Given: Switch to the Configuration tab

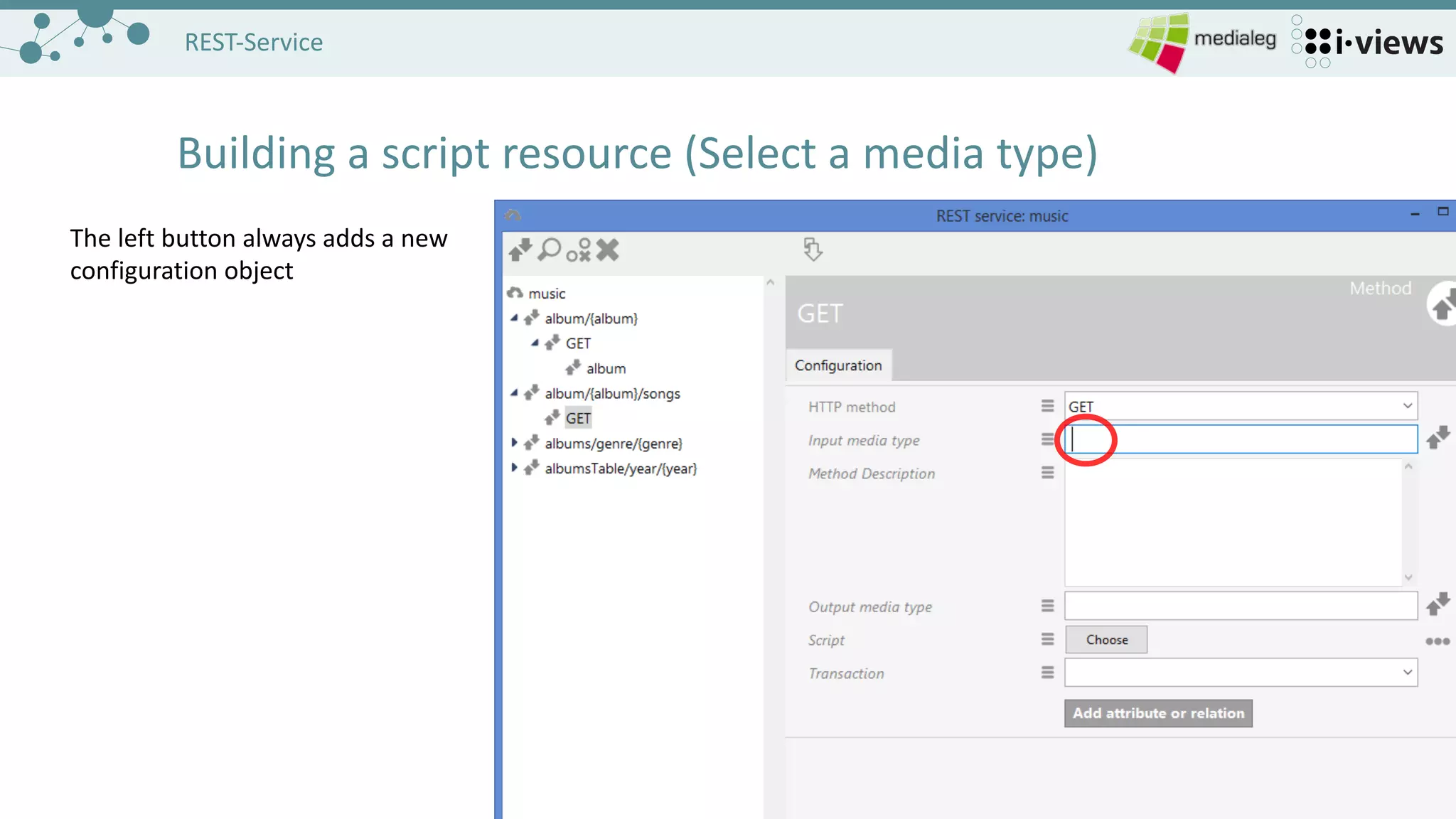Looking at the screenshot, I should pos(838,365).
